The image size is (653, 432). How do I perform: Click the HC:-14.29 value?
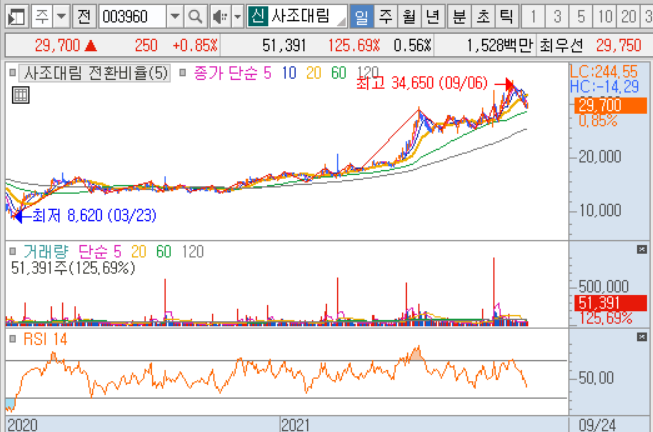[604, 87]
